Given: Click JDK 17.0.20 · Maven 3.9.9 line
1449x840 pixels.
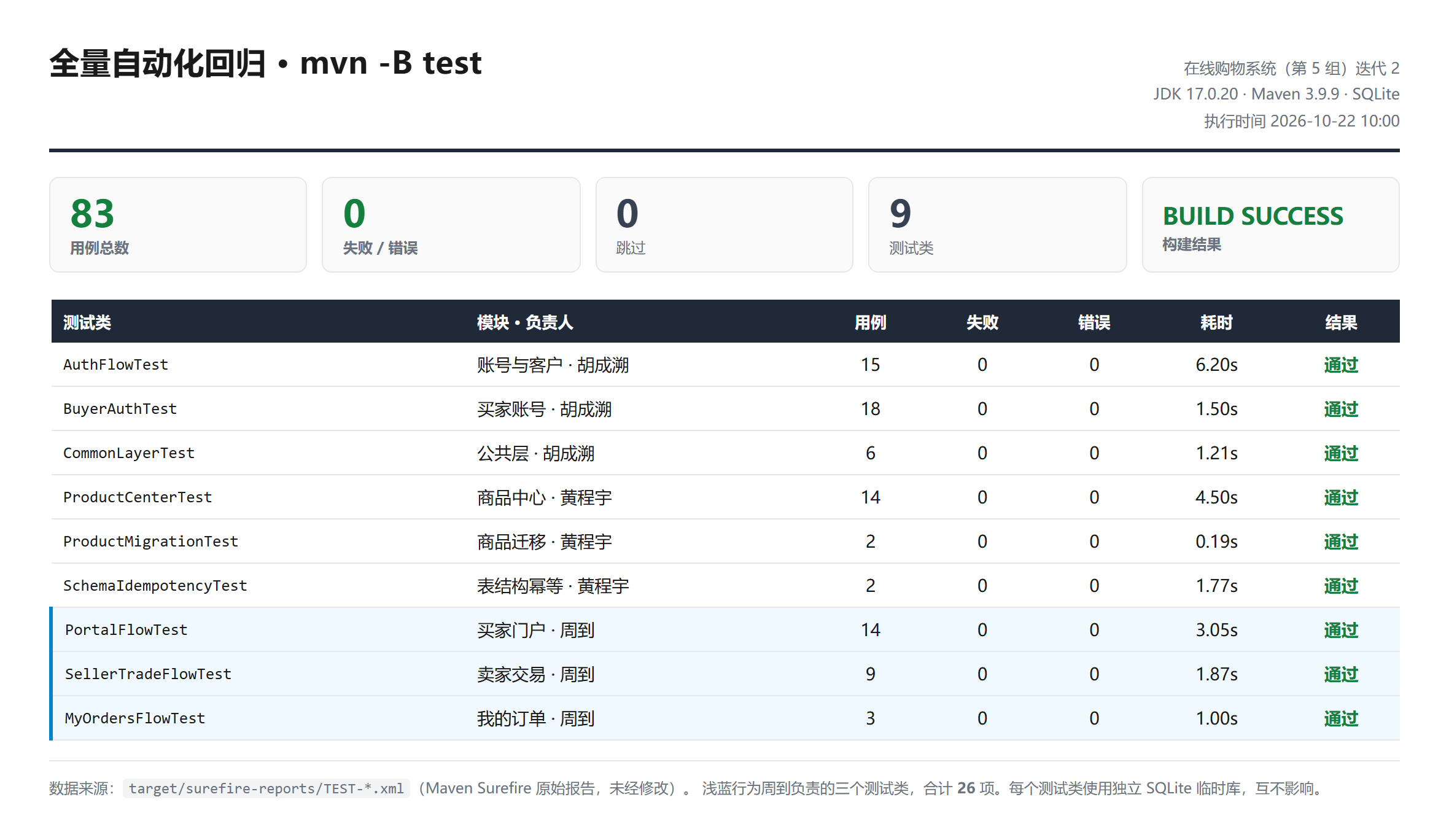Looking at the screenshot, I should point(1276,94).
